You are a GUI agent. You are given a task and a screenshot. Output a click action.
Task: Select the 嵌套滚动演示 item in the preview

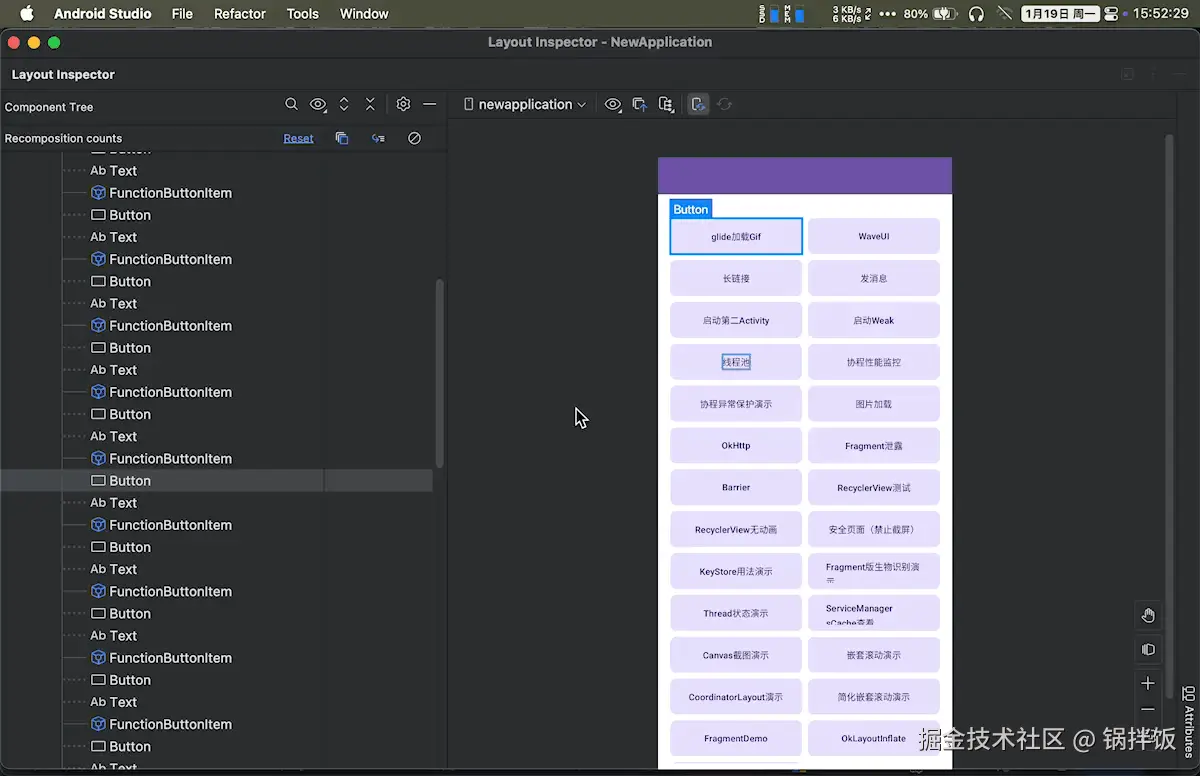coord(874,655)
